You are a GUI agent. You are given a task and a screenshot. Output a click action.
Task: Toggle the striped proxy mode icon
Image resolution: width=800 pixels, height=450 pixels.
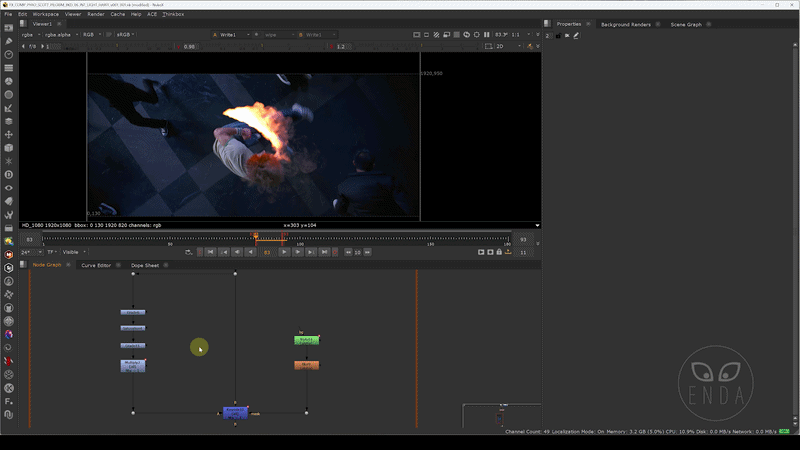[x=436, y=35]
